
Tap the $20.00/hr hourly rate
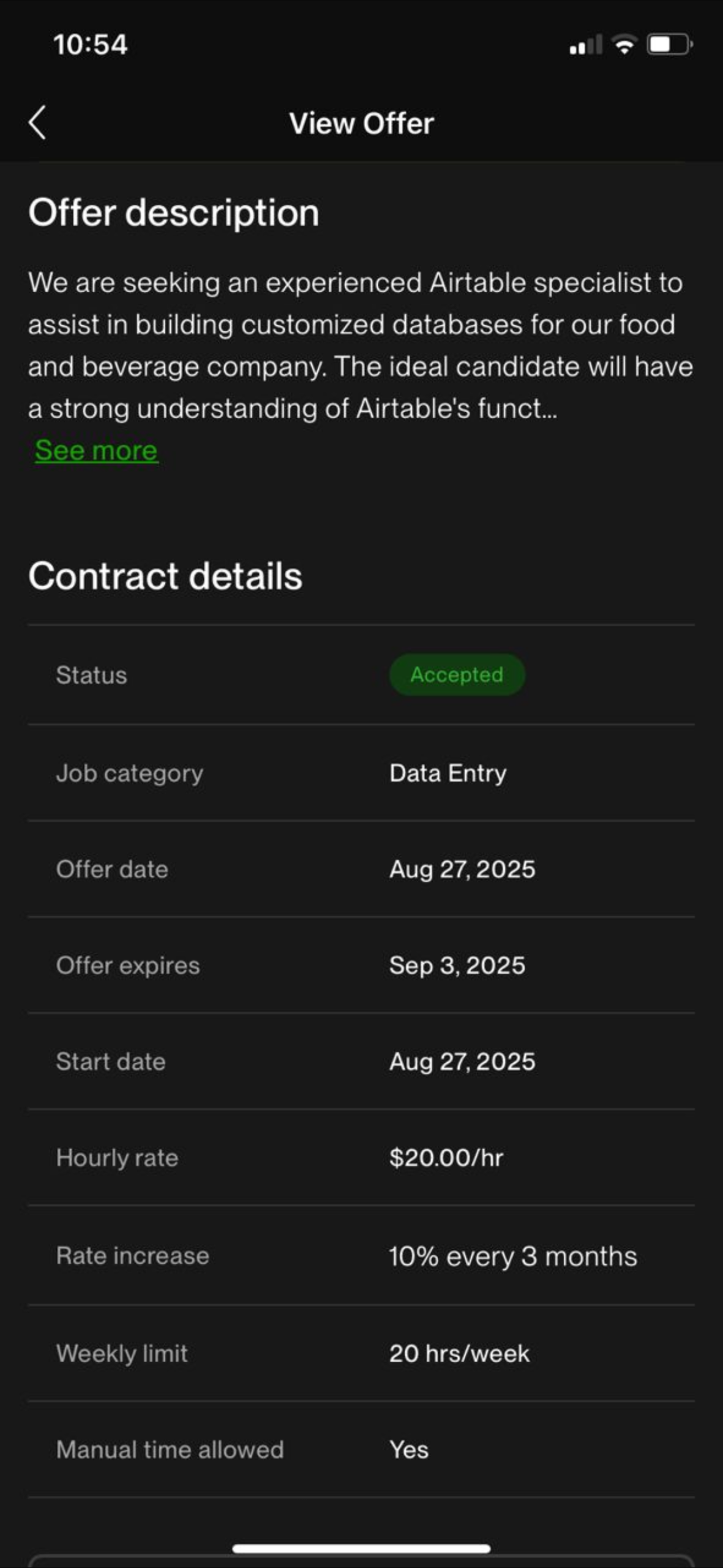click(446, 1158)
